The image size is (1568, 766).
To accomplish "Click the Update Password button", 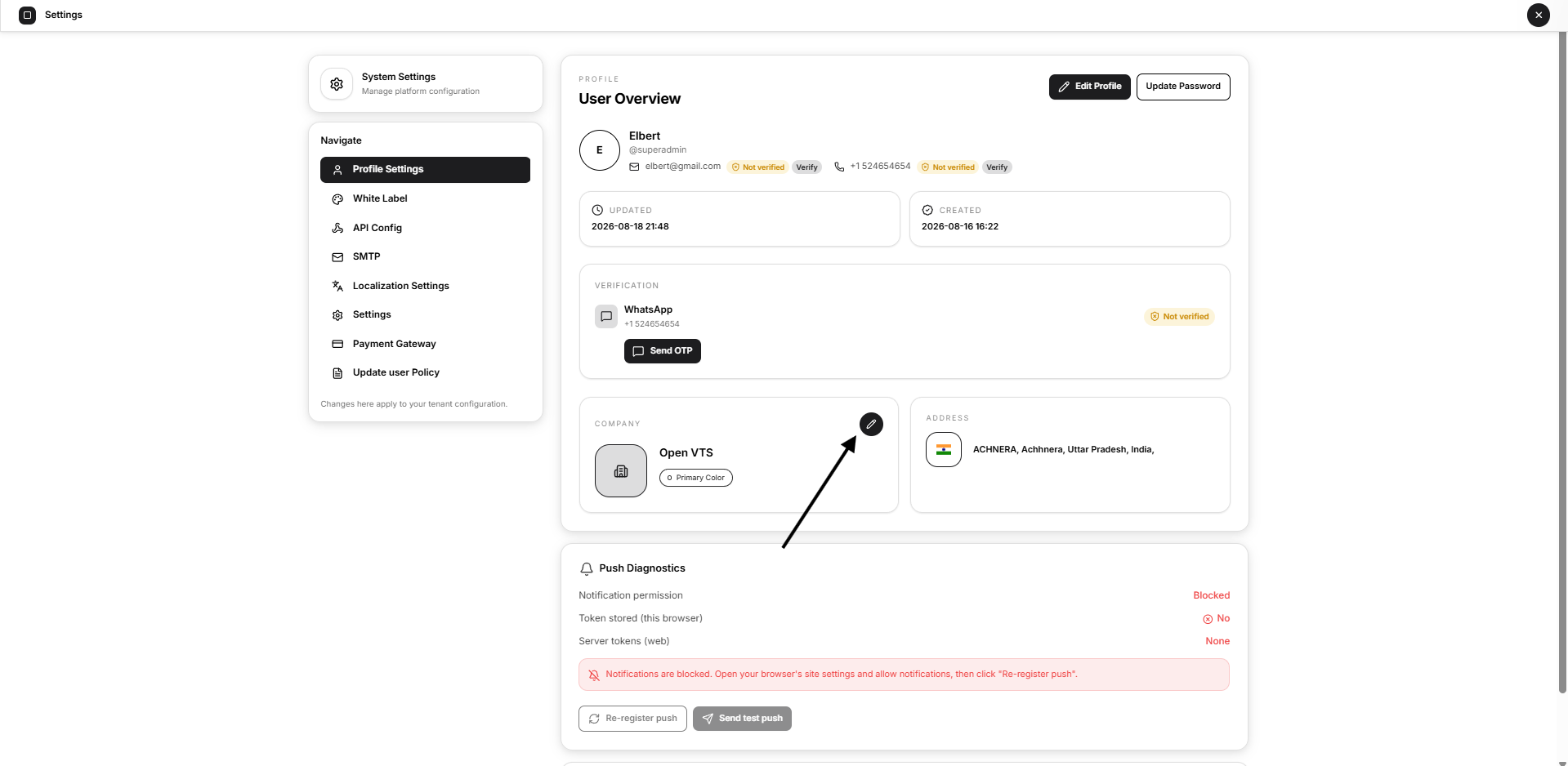I will [1182, 87].
